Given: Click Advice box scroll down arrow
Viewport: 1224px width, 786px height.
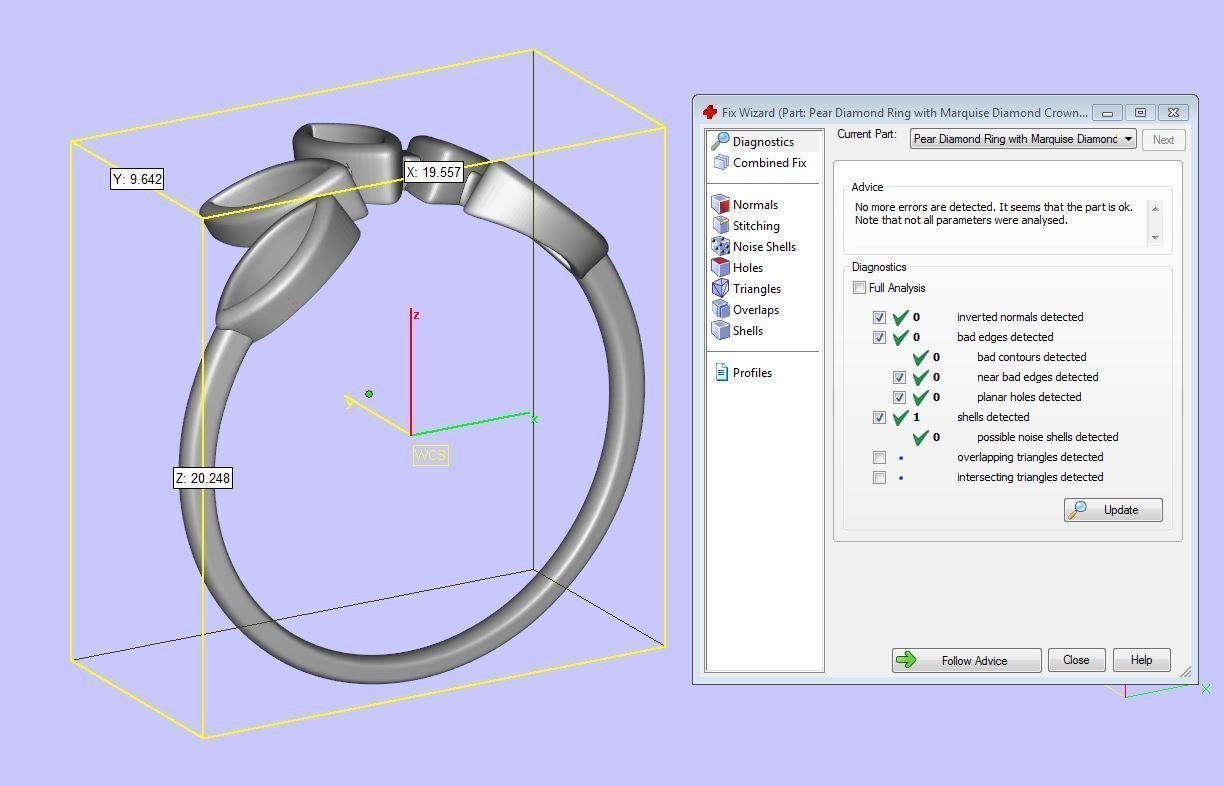Looking at the screenshot, I should pos(1155,238).
